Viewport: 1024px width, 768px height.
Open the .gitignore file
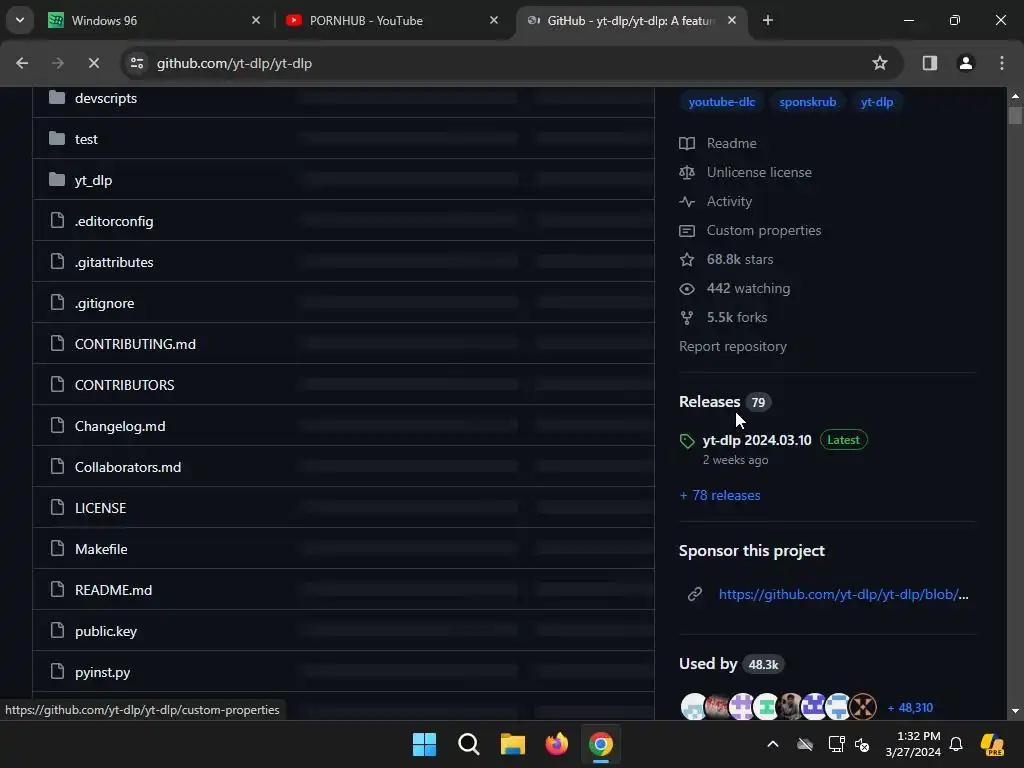click(104, 303)
